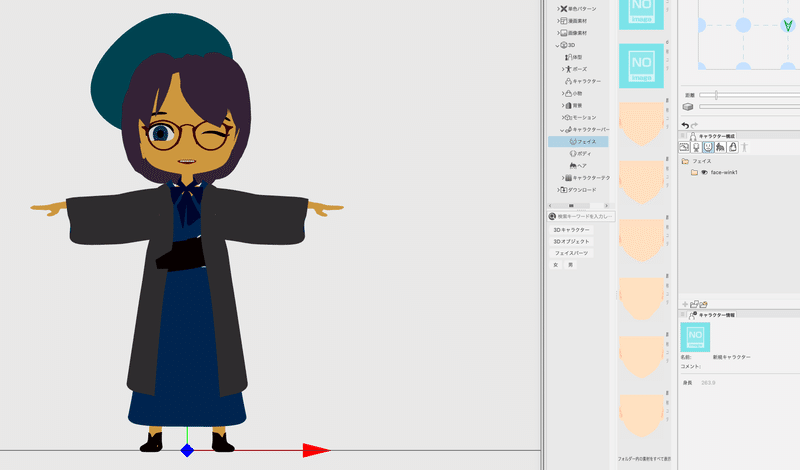This screenshot has height=470, width=800.
Task: Select the フェイス folder in composition list
Action: (x=696, y=161)
